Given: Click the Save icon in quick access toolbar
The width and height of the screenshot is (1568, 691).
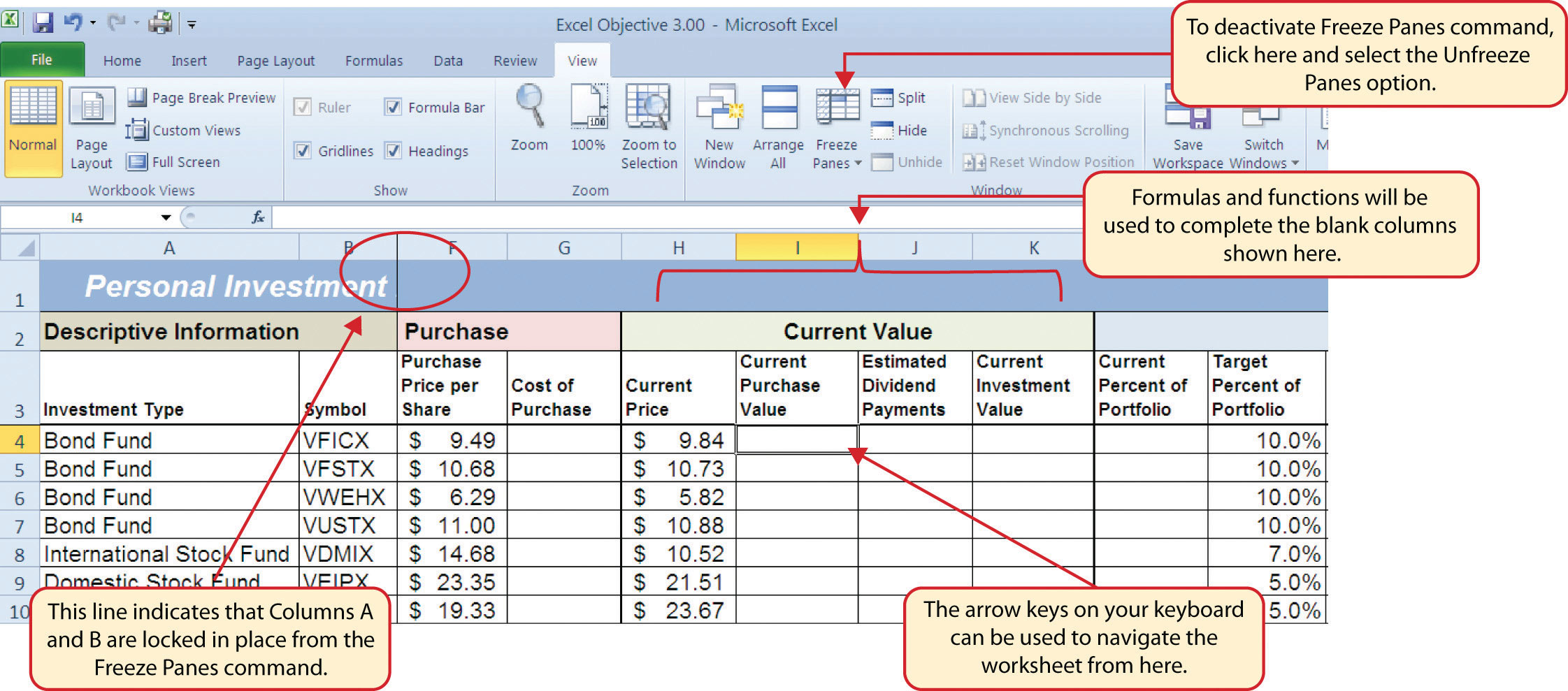Looking at the screenshot, I should pos(43,24).
